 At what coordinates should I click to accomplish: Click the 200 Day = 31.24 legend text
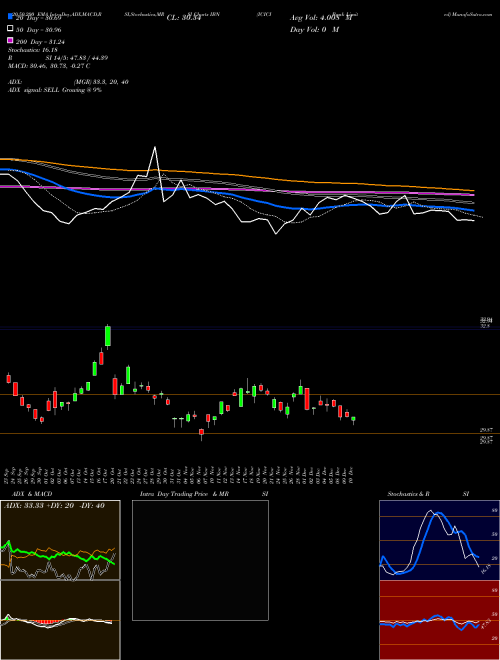tap(40, 42)
